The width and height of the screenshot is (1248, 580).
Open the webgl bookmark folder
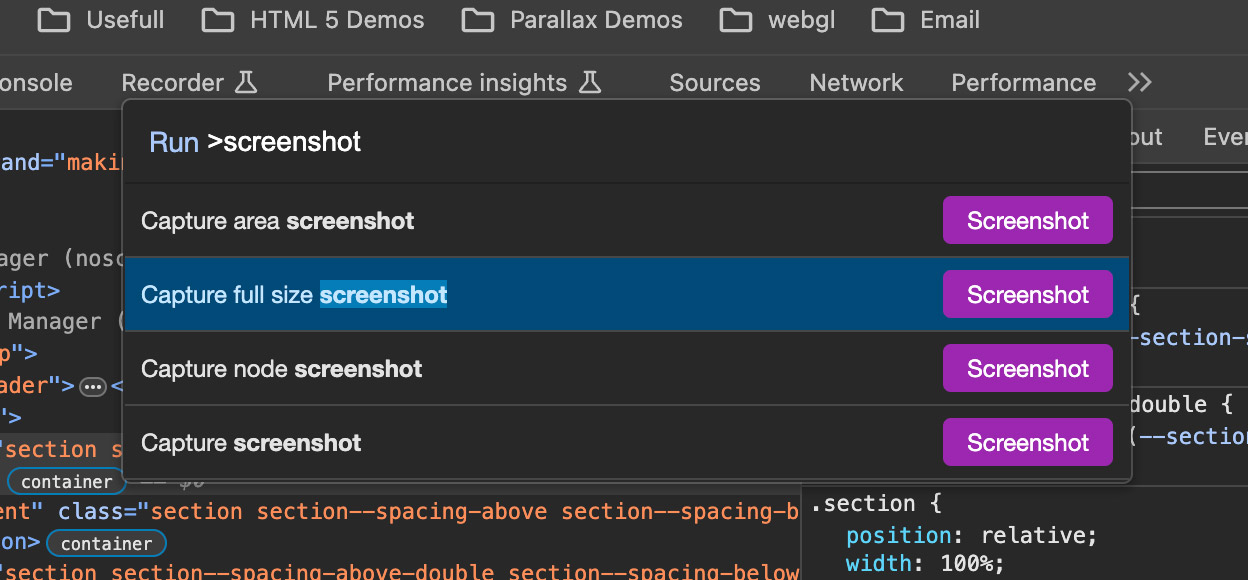pos(777,20)
